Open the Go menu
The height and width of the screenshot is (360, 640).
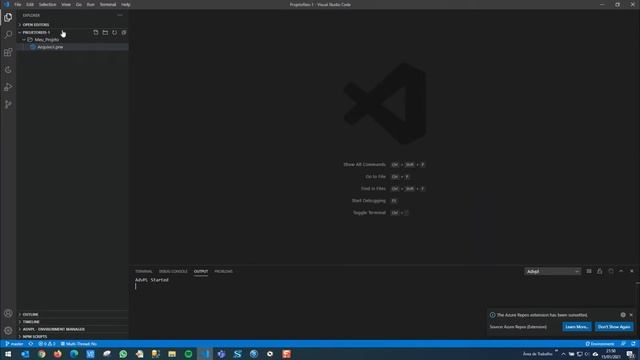tap(79, 4)
